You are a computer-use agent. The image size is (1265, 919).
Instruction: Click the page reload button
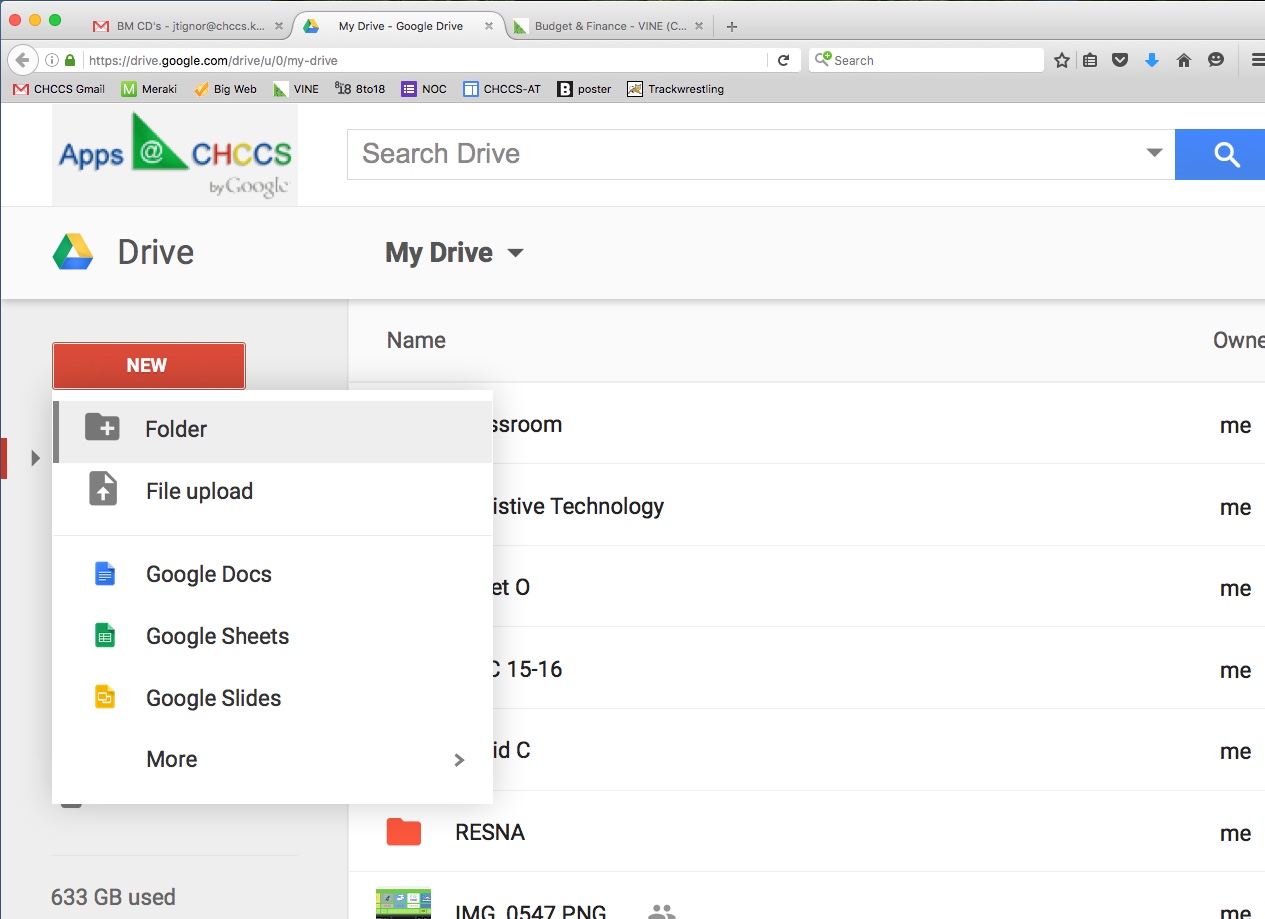point(784,59)
